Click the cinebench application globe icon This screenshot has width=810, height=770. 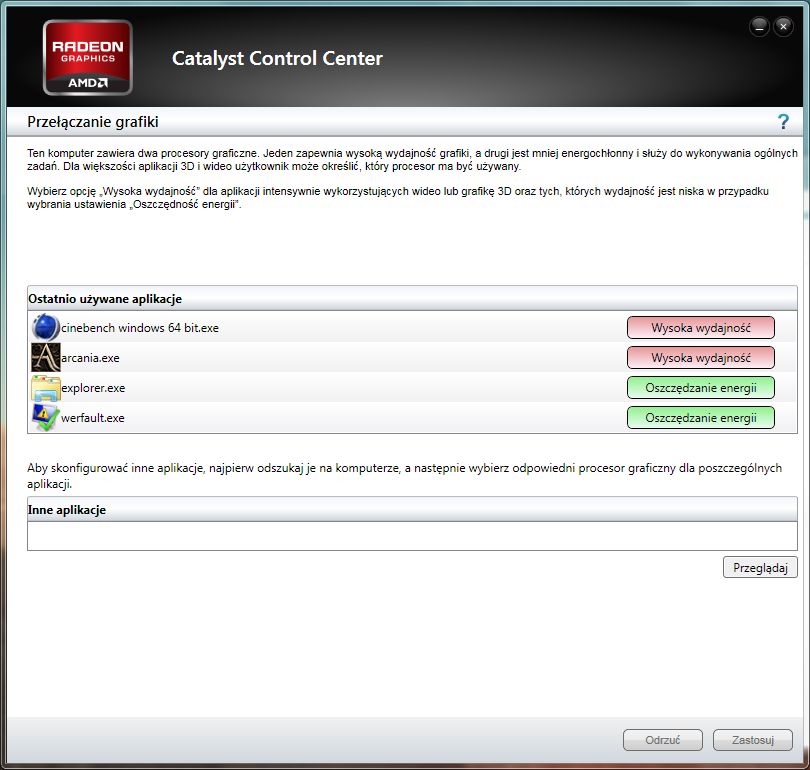pos(45,327)
